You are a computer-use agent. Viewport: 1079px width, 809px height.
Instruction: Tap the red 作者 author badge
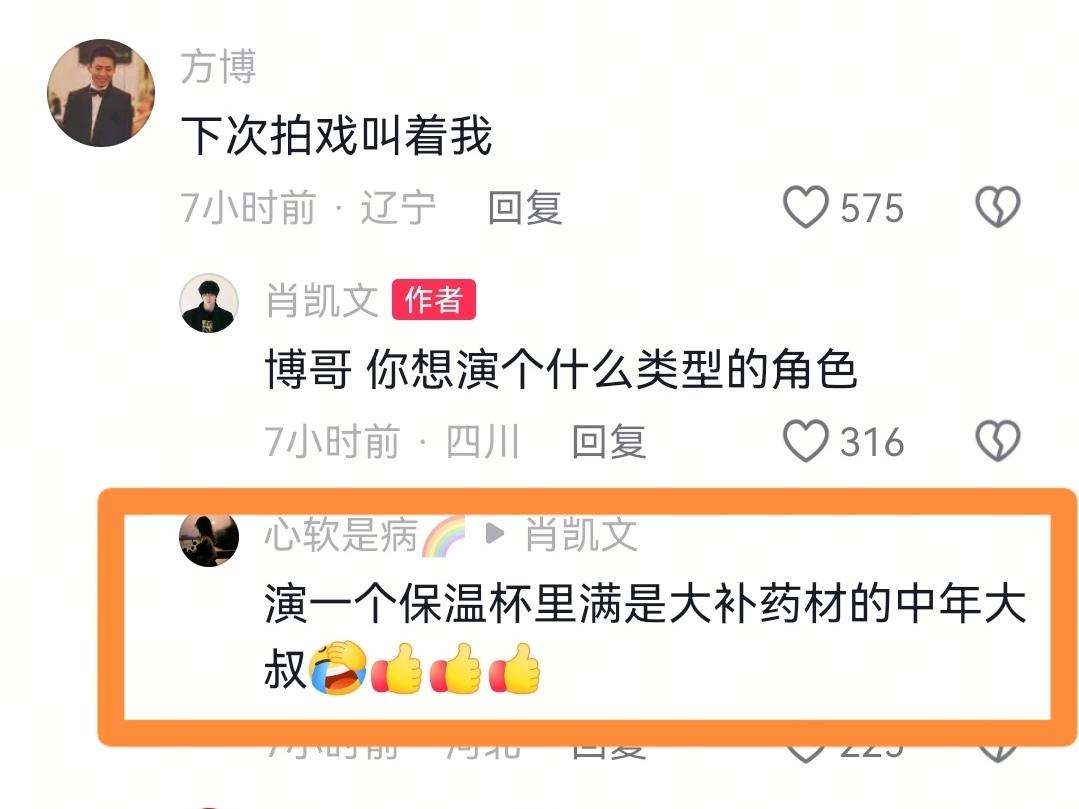tap(434, 299)
